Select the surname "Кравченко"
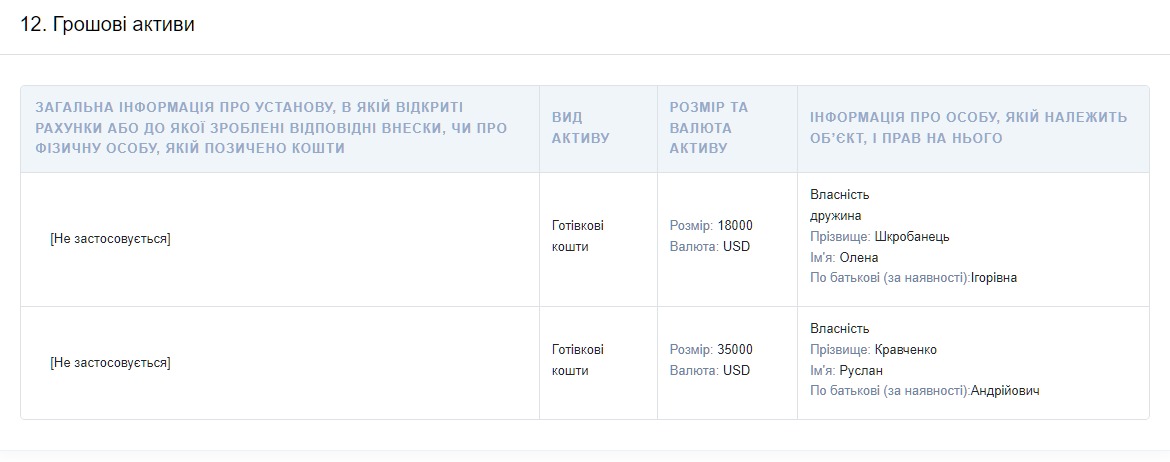Image resolution: width=1170 pixels, height=462 pixels. pyautogui.click(x=905, y=350)
